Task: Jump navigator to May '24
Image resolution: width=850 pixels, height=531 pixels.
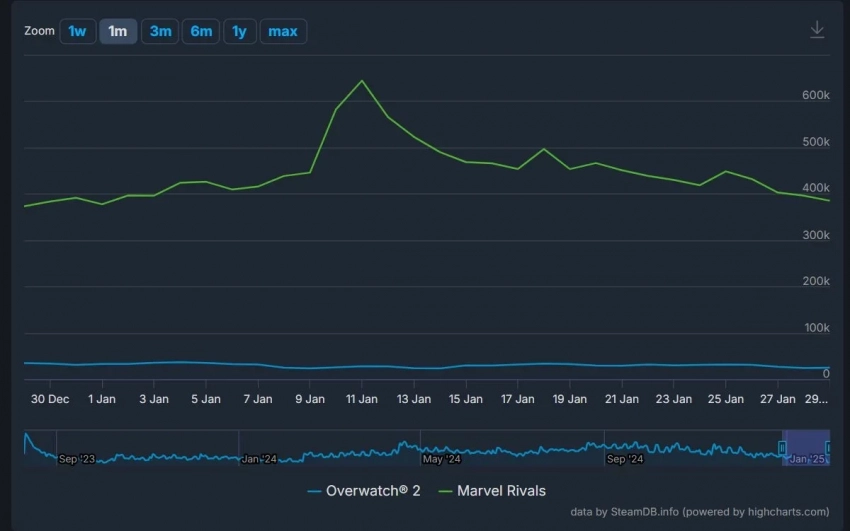Action: click(441, 459)
